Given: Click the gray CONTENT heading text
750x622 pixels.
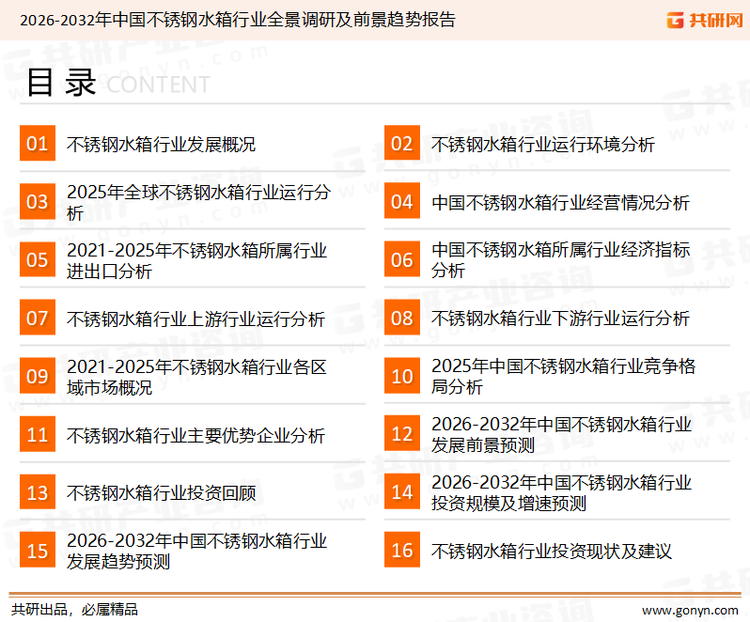Looking at the screenshot, I should tap(158, 85).
